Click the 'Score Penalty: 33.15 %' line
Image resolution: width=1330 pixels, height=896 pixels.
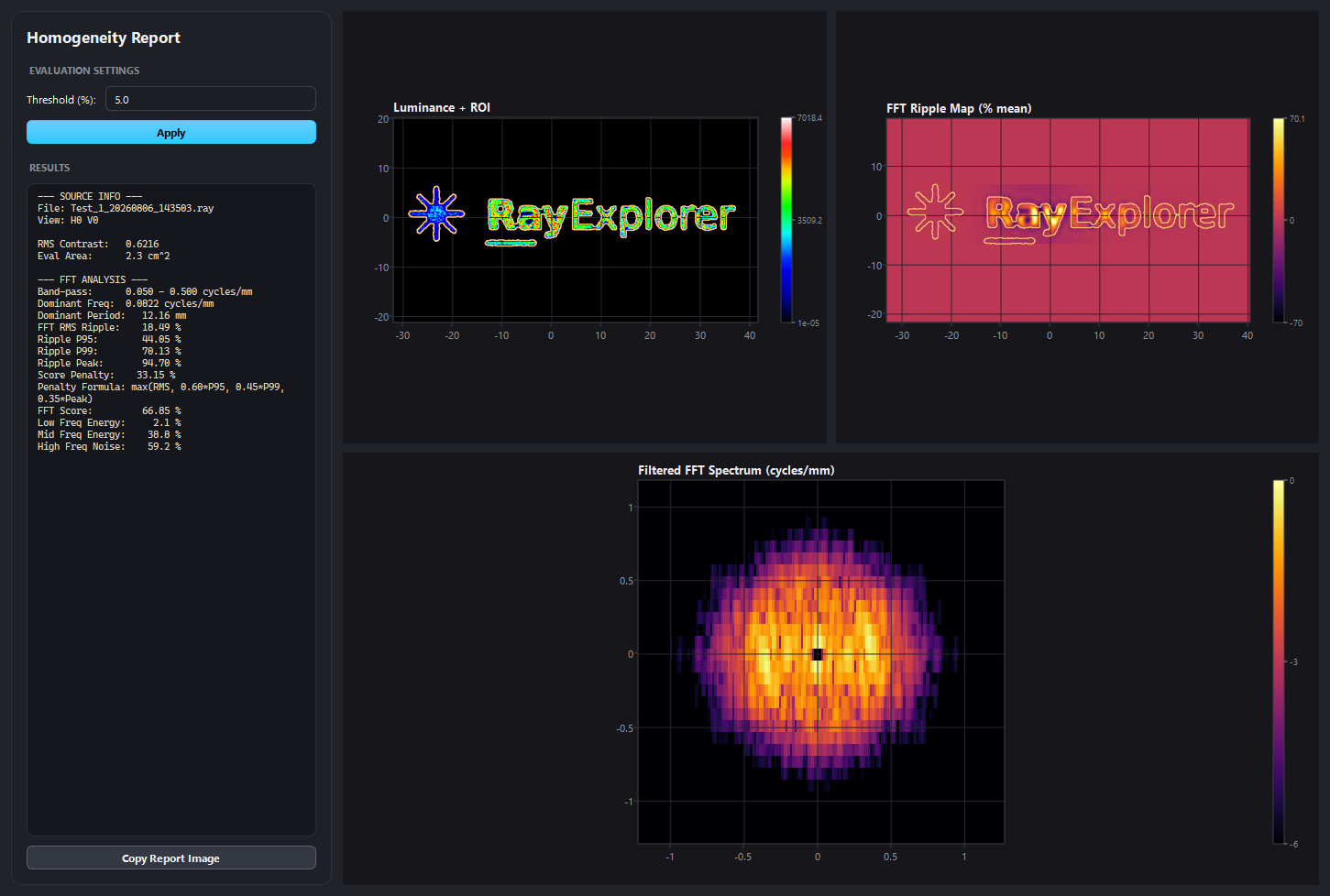click(x=106, y=375)
